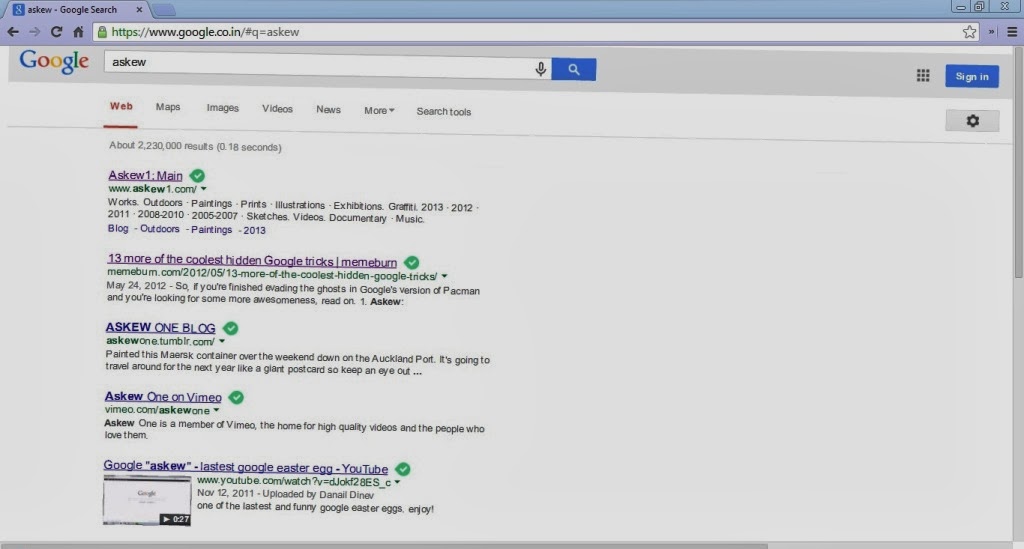Click the Google logo
This screenshot has width=1024, height=549.
(x=54, y=61)
